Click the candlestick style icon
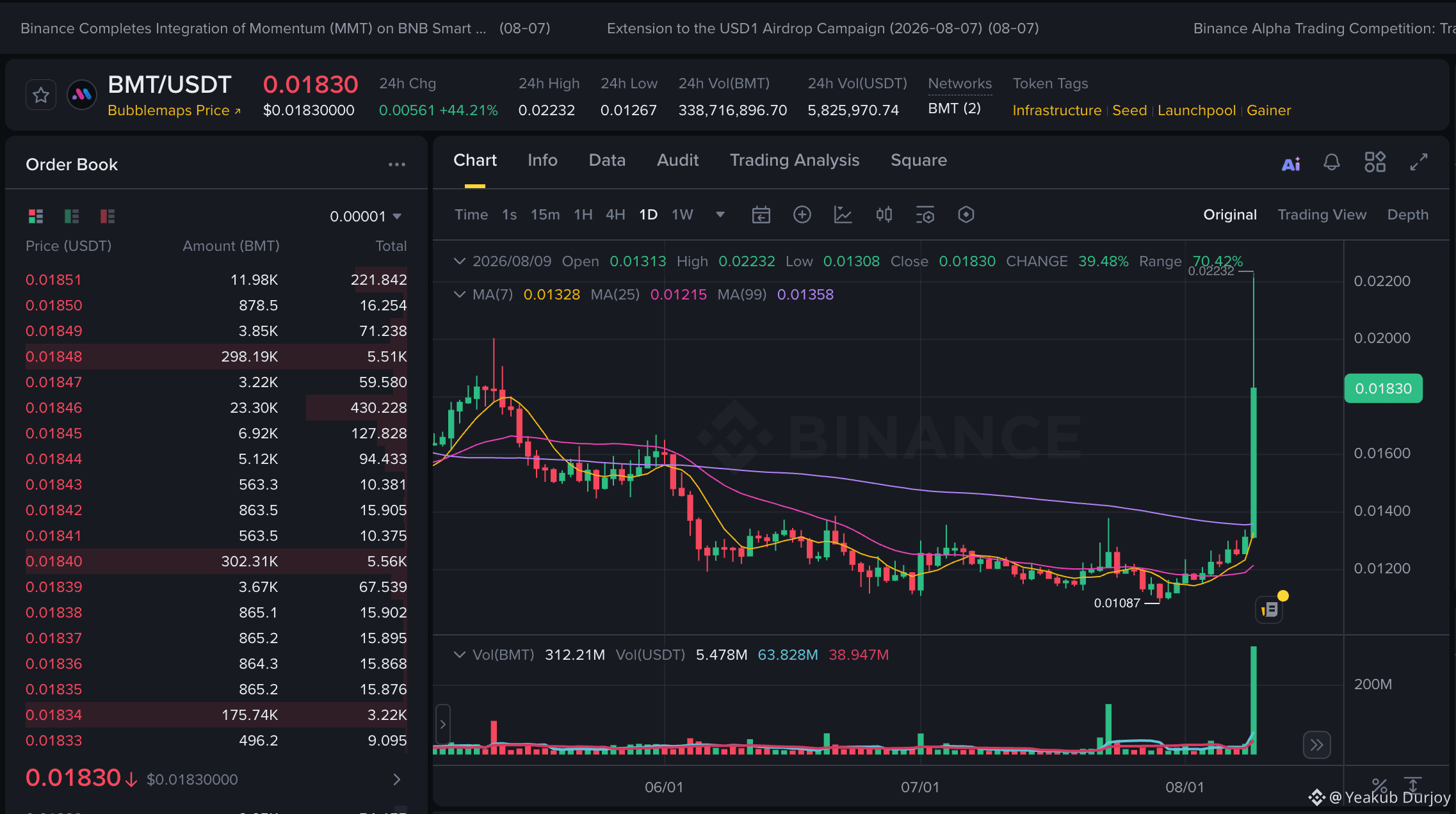 [x=884, y=215]
